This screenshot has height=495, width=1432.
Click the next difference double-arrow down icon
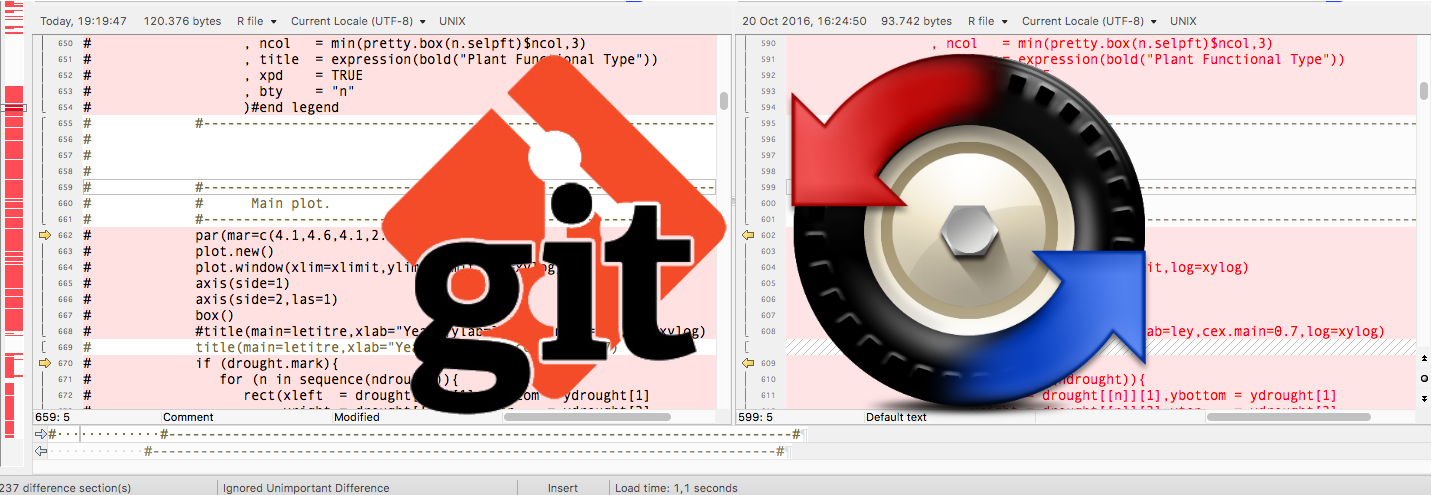(x=1424, y=399)
